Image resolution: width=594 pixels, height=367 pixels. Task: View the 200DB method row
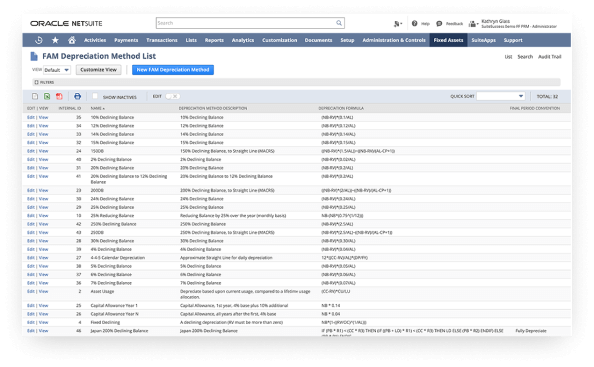(44, 191)
